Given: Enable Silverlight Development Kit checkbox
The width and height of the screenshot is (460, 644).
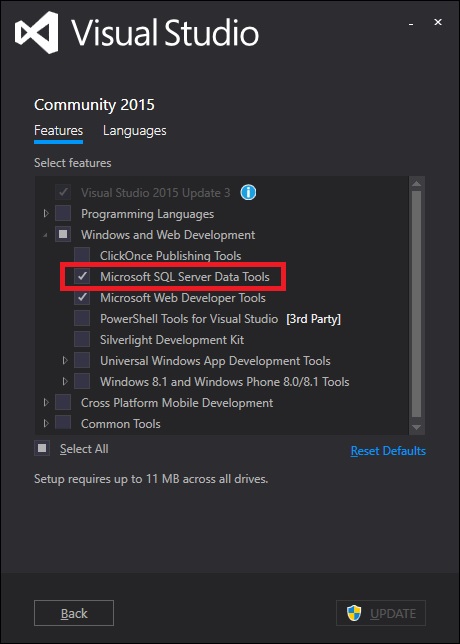Looking at the screenshot, I should point(82,339).
